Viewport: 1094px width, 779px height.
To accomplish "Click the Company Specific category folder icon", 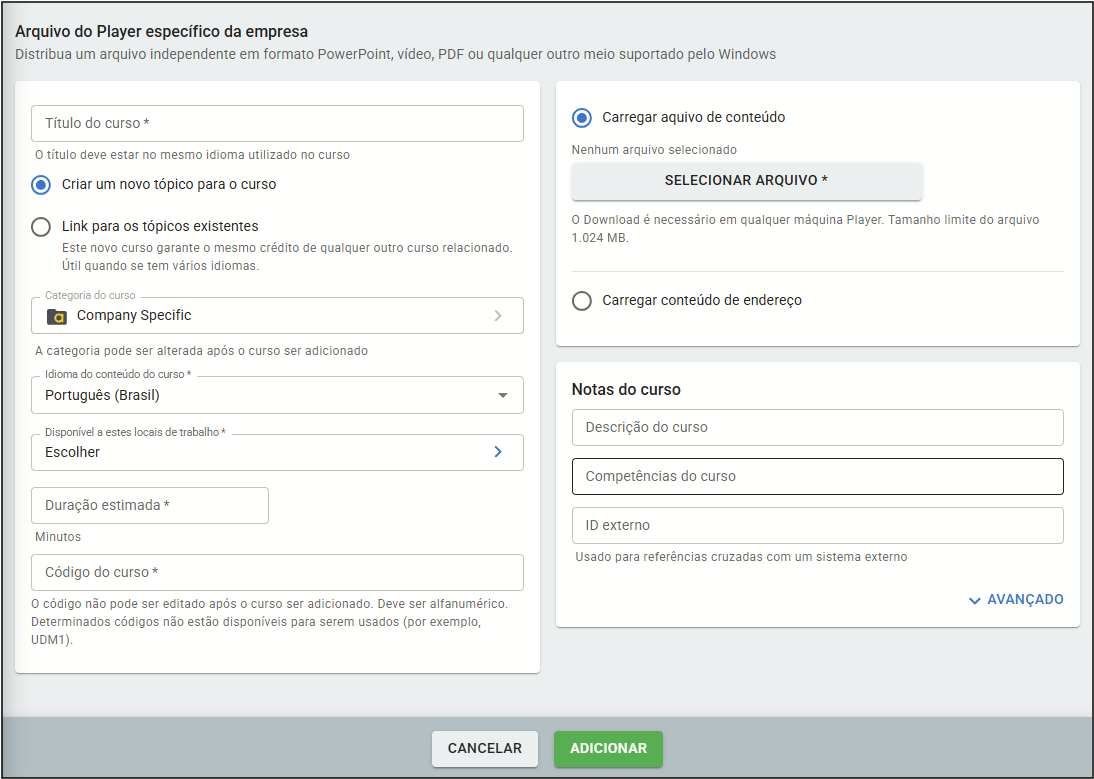I will click(x=57, y=316).
